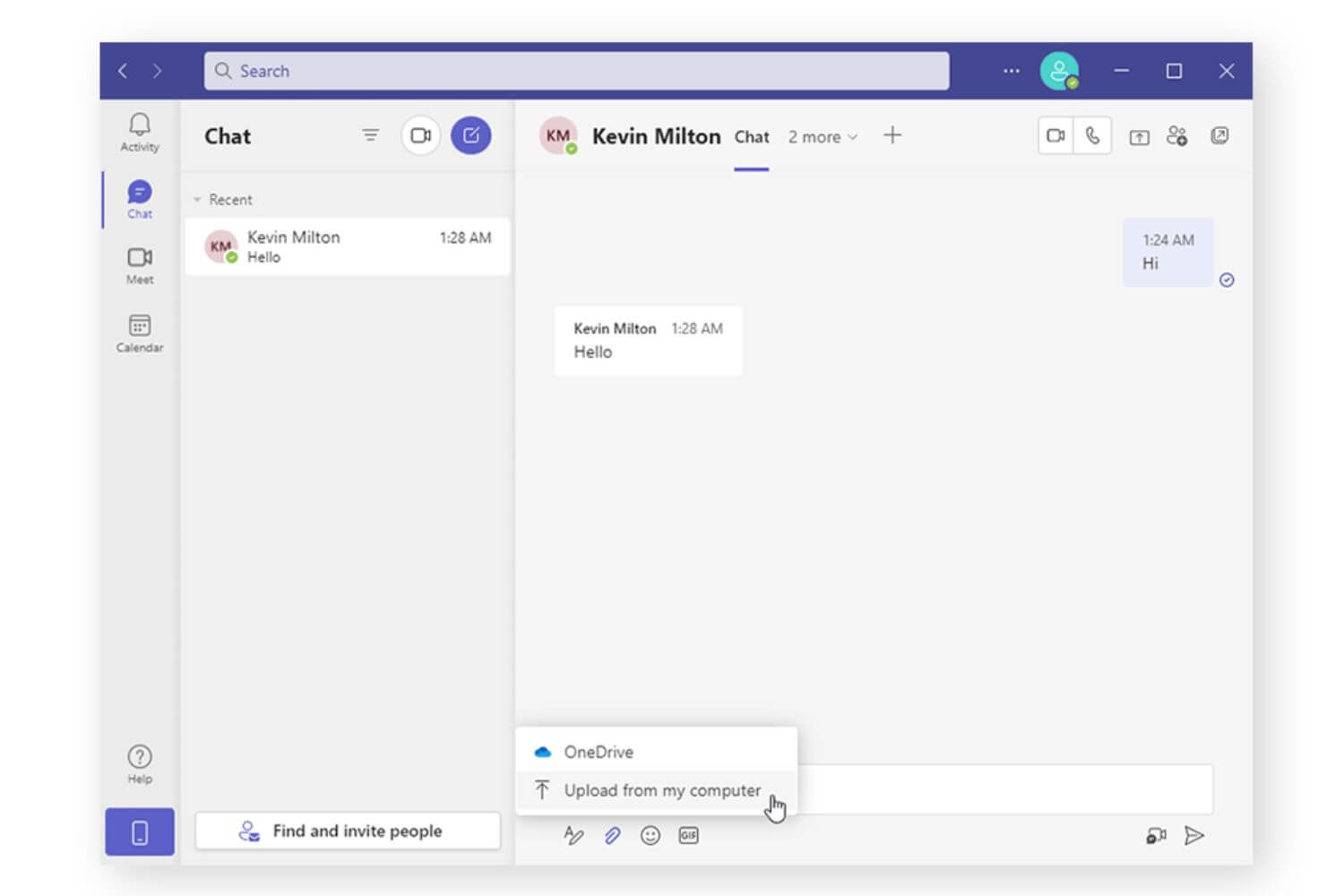Click the audio message icon
Viewport: 1344px width, 896px height.
pos(1156,836)
